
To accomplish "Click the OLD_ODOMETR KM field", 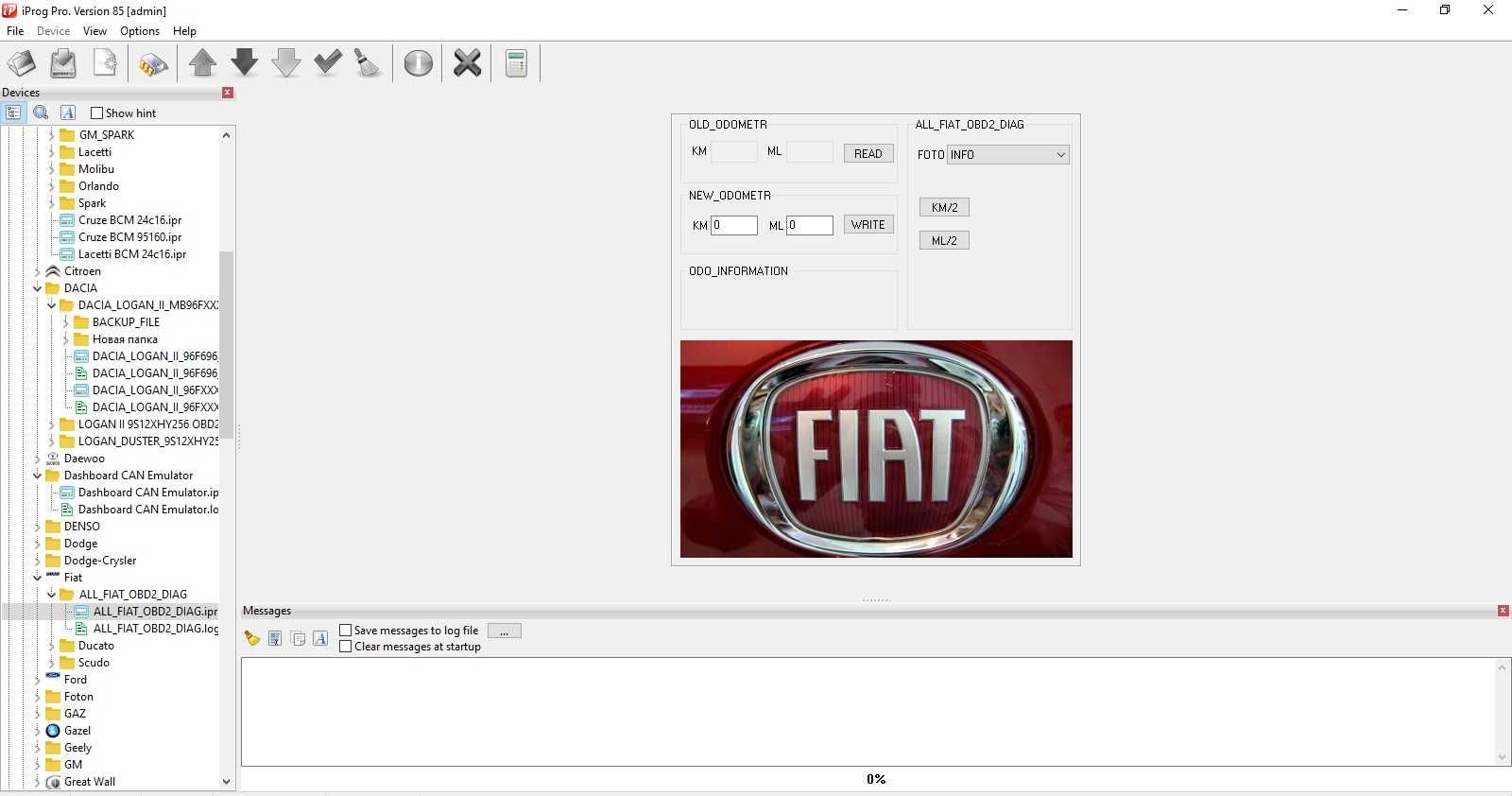I will 734,151.
